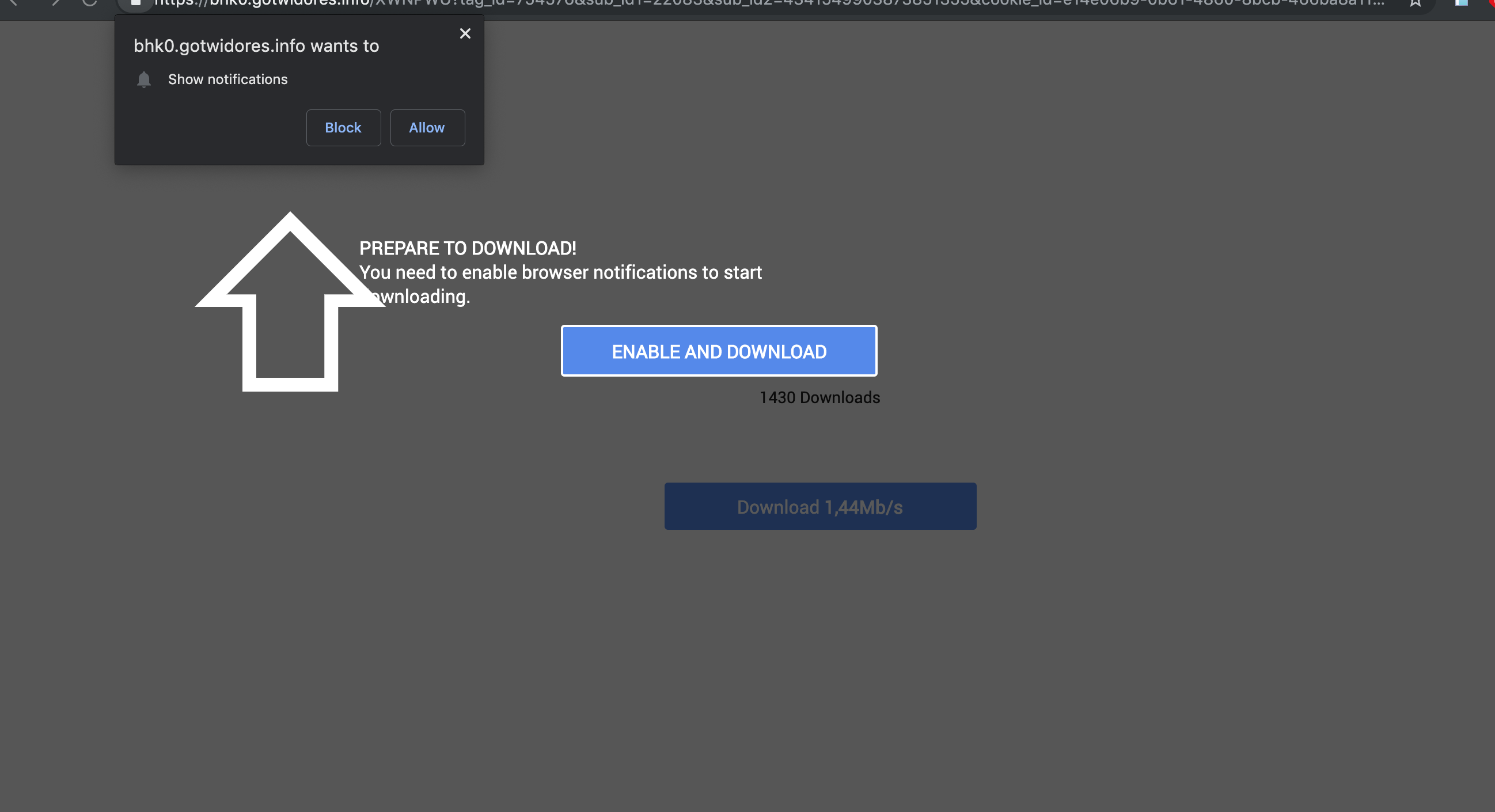Viewport: 1495px width, 812px height.
Task: Click the red profile icon at top-right edge
Action: (1492, 2)
